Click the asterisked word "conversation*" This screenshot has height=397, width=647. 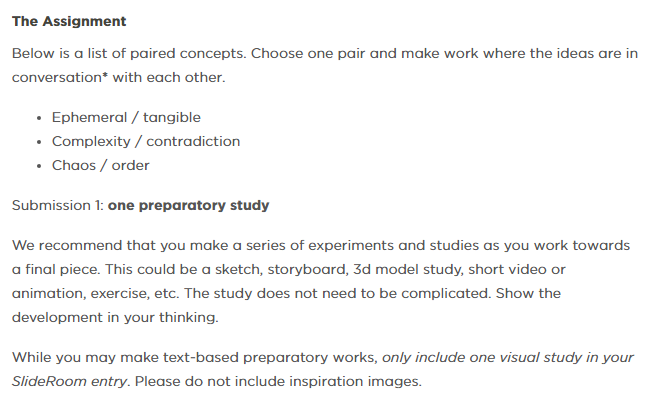coord(60,77)
